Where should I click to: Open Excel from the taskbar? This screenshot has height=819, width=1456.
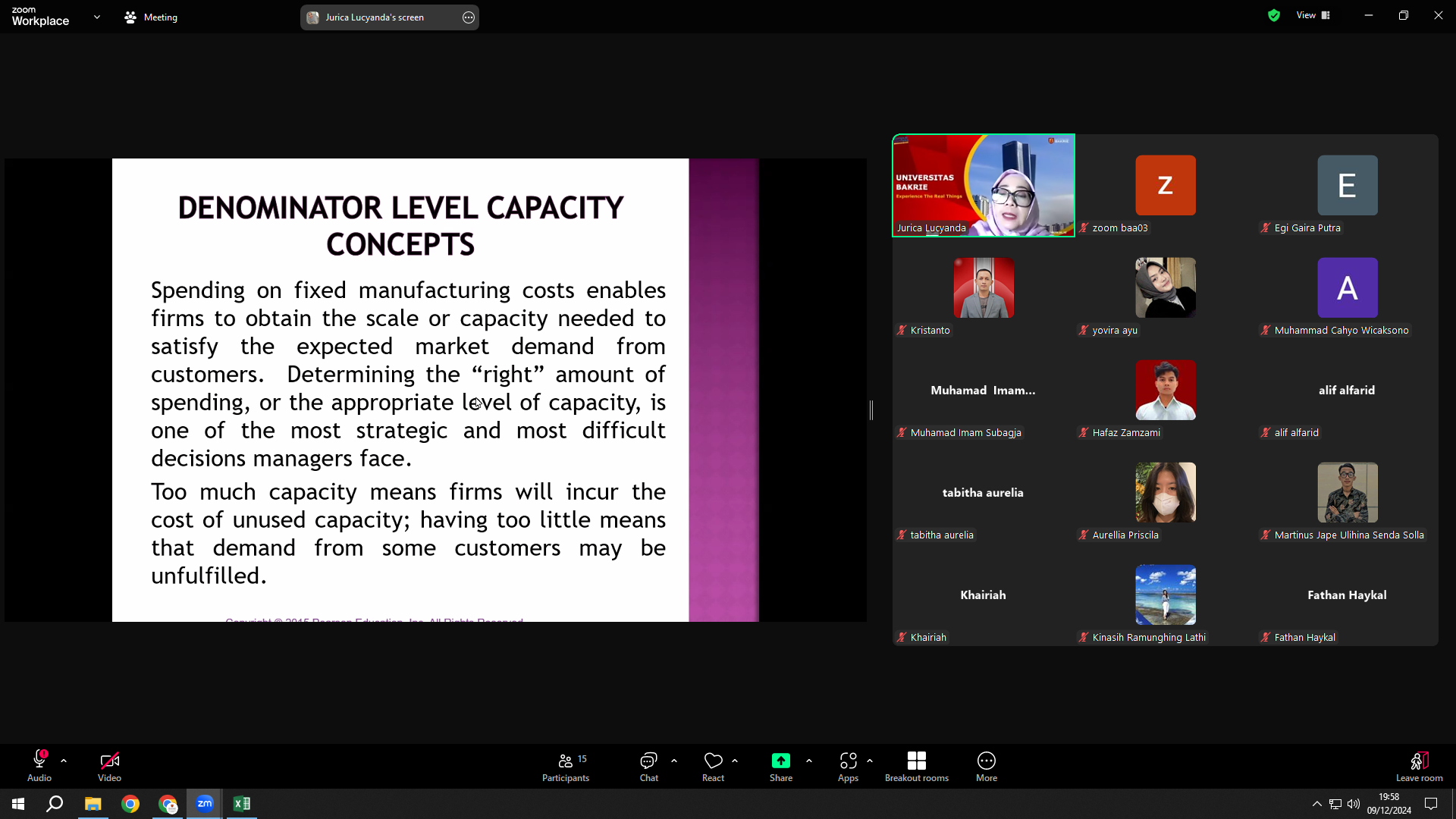click(242, 804)
